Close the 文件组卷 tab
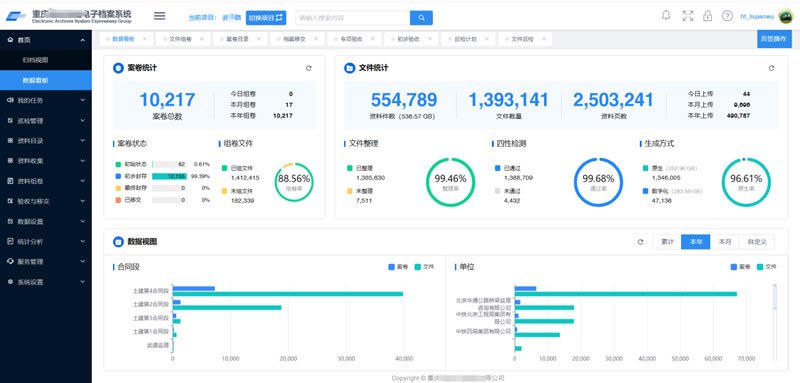The height and width of the screenshot is (383, 800). pos(202,38)
